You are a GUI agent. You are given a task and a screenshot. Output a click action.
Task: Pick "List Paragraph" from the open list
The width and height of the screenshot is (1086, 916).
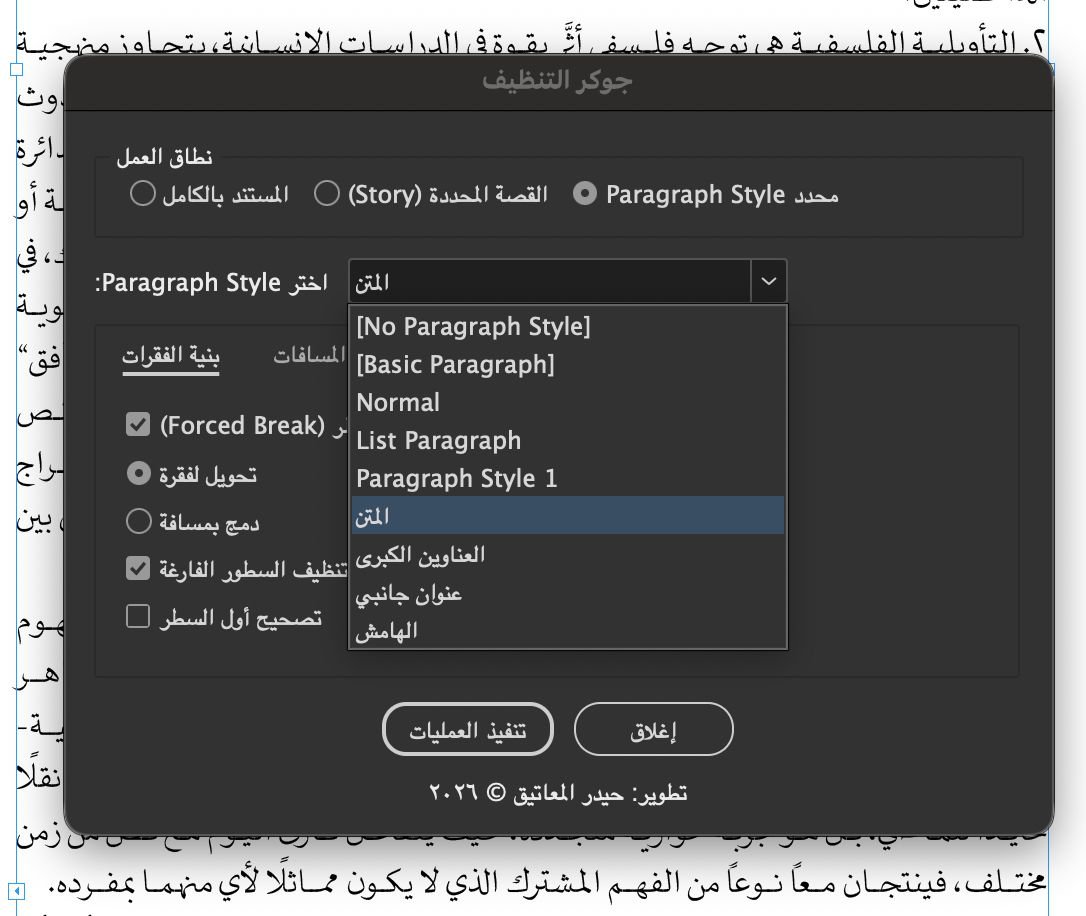(x=438, y=440)
